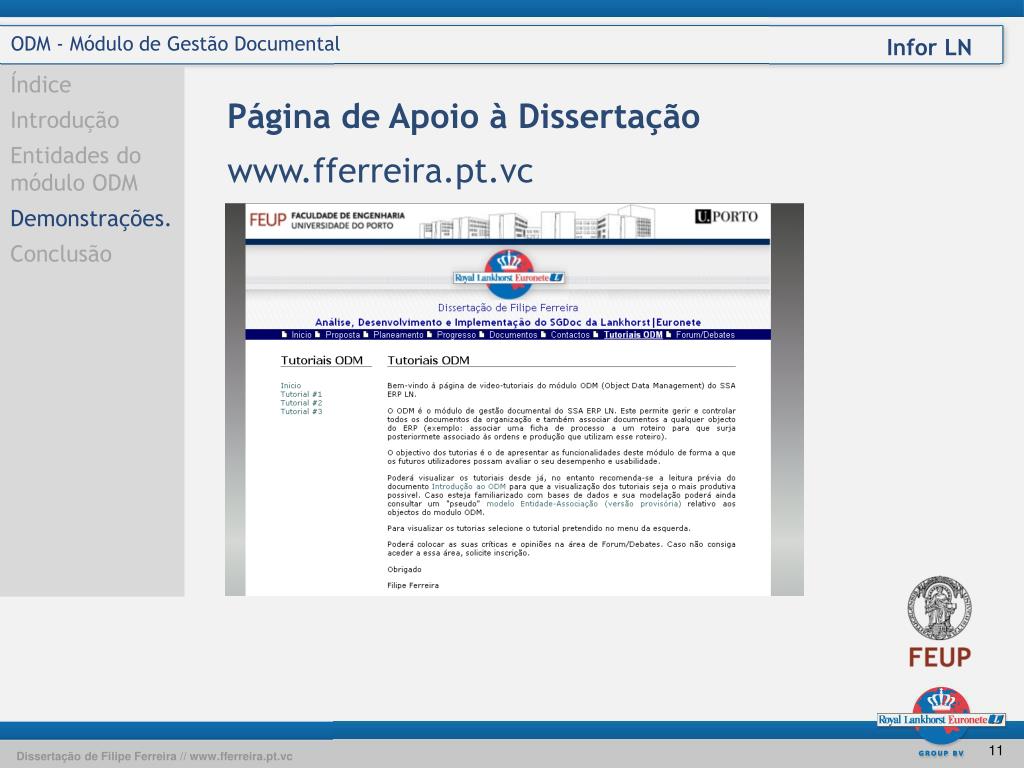Select Entidades do módulo ODM section
1024x768 pixels.
pyautogui.click(x=76, y=169)
